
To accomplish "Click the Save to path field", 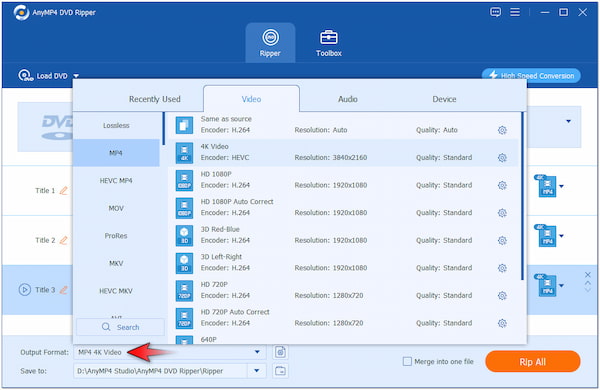I will tap(161, 370).
